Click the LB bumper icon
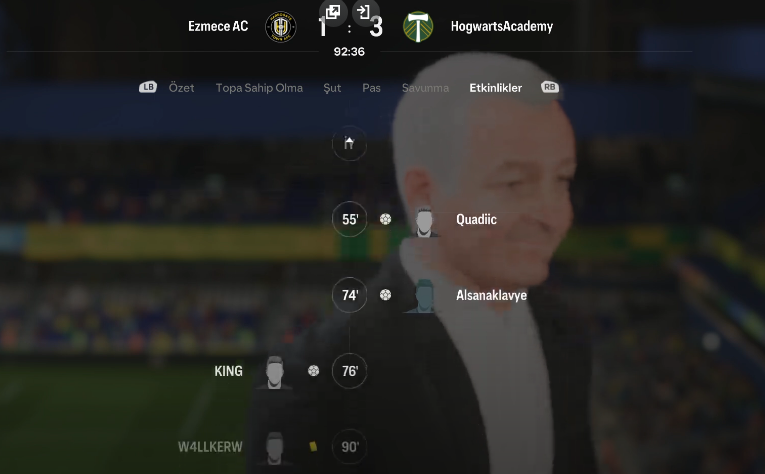 [148, 87]
